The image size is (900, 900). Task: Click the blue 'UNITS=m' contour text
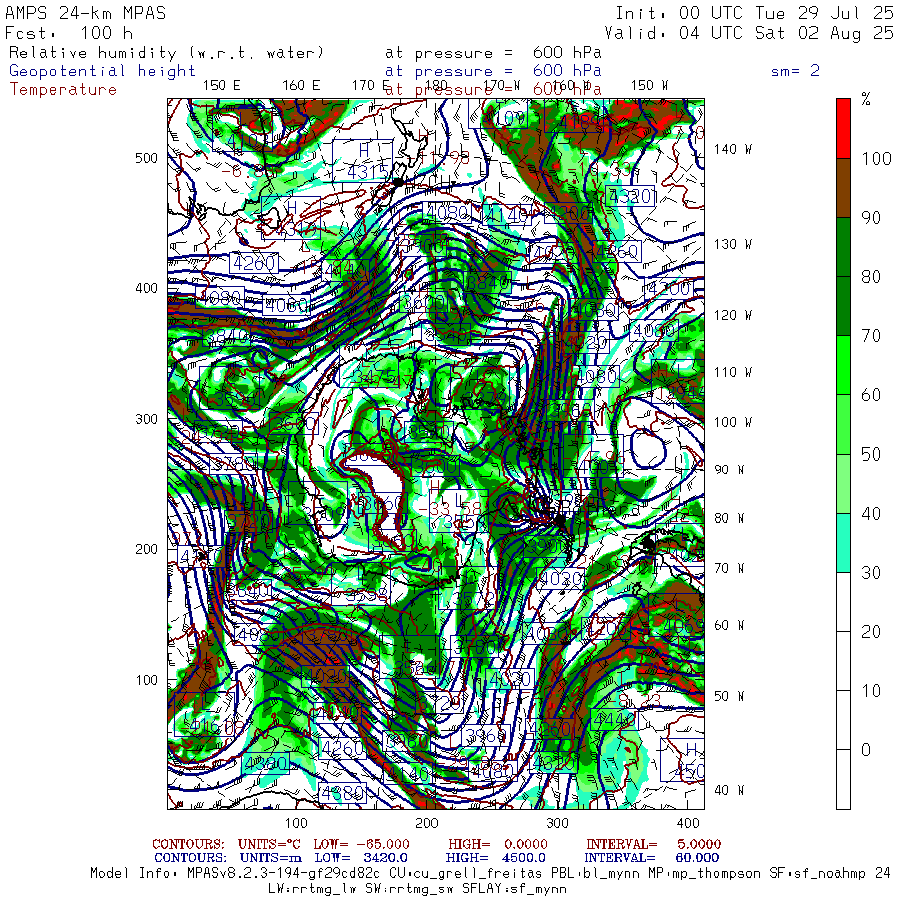coord(271,858)
